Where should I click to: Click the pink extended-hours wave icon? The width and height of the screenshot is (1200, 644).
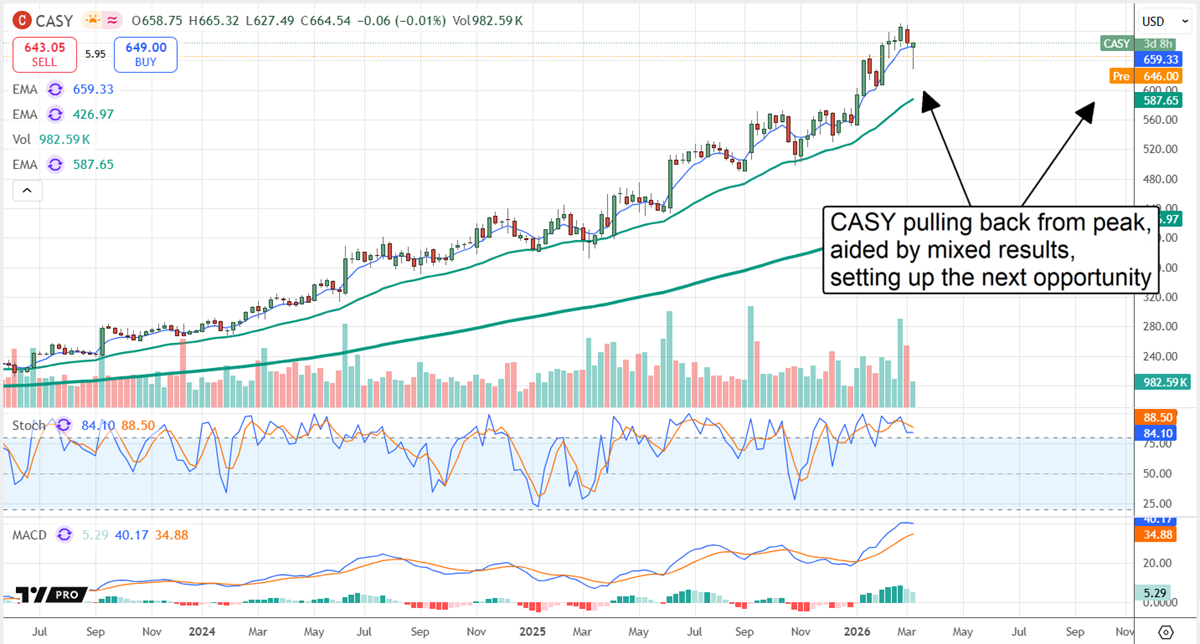[111, 18]
